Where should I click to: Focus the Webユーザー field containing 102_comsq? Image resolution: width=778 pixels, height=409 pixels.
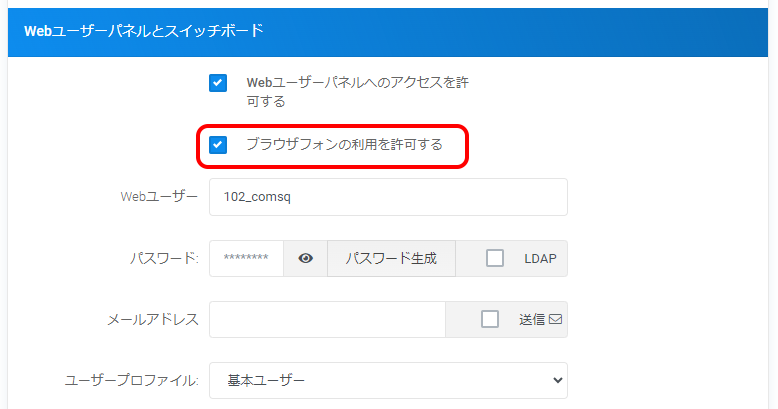coord(388,198)
